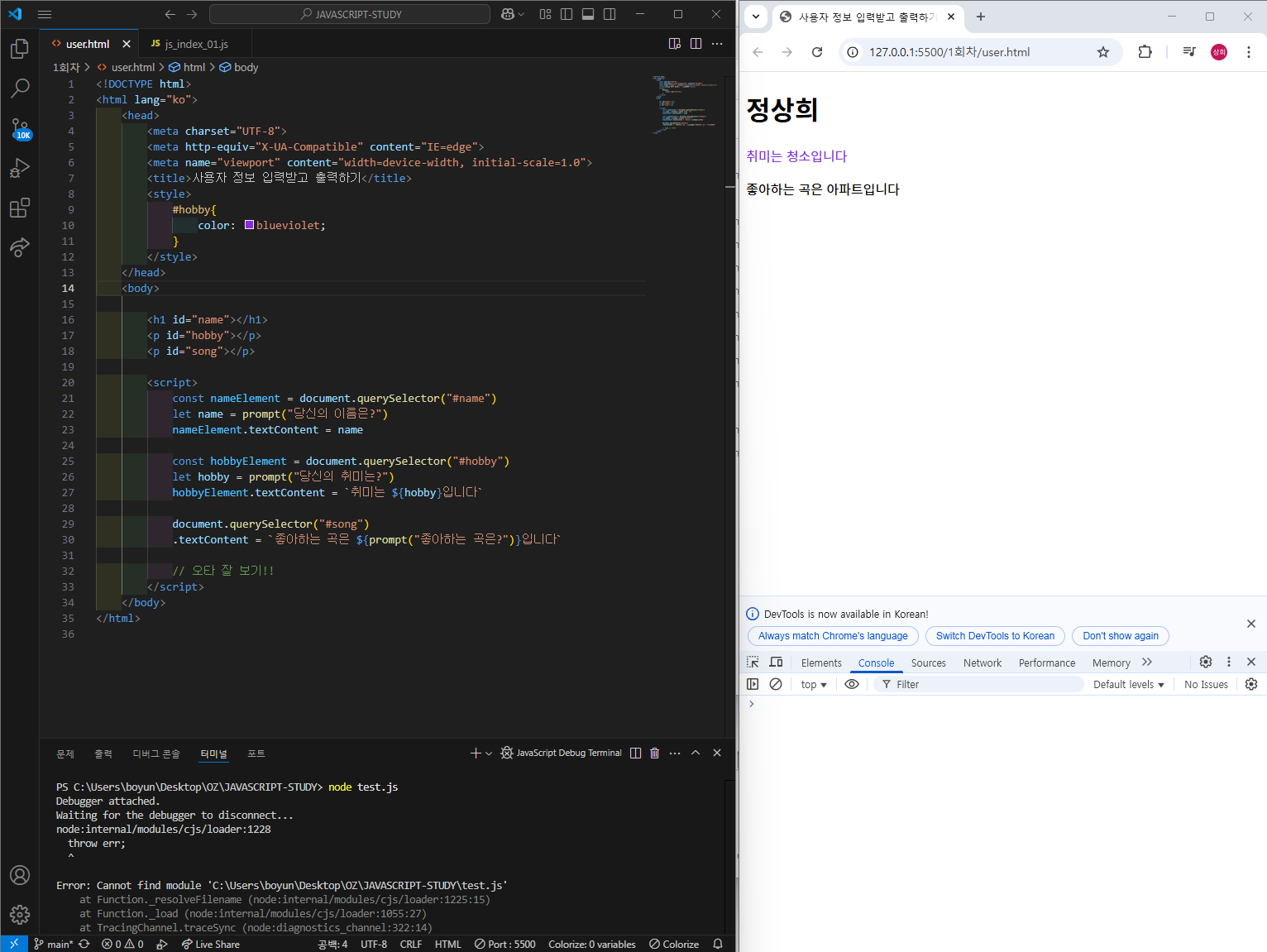Click Always match Chrome's language button
The height and width of the screenshot is (952, 1267).
click(833, 636)
